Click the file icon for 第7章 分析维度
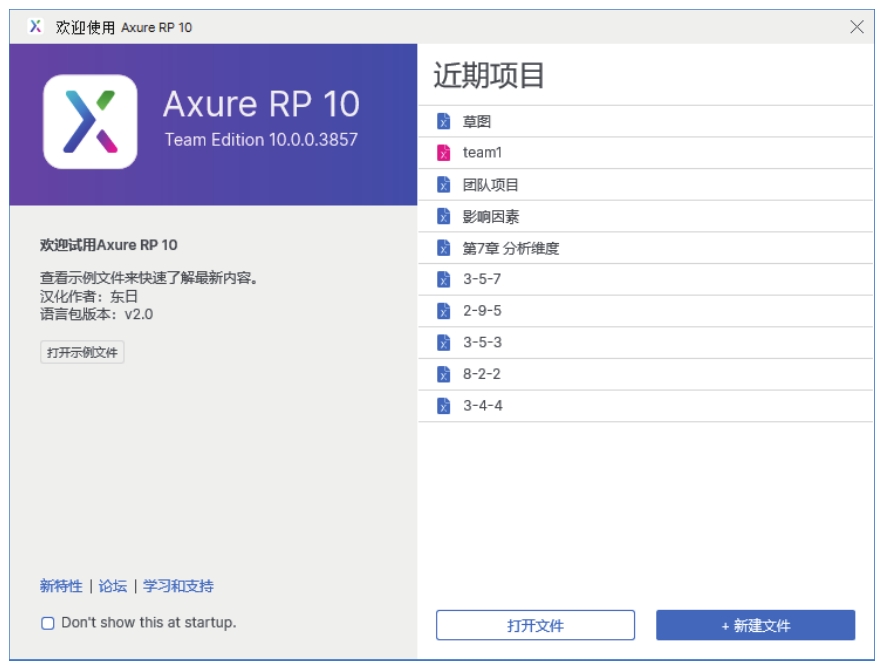 coord(444,248)
